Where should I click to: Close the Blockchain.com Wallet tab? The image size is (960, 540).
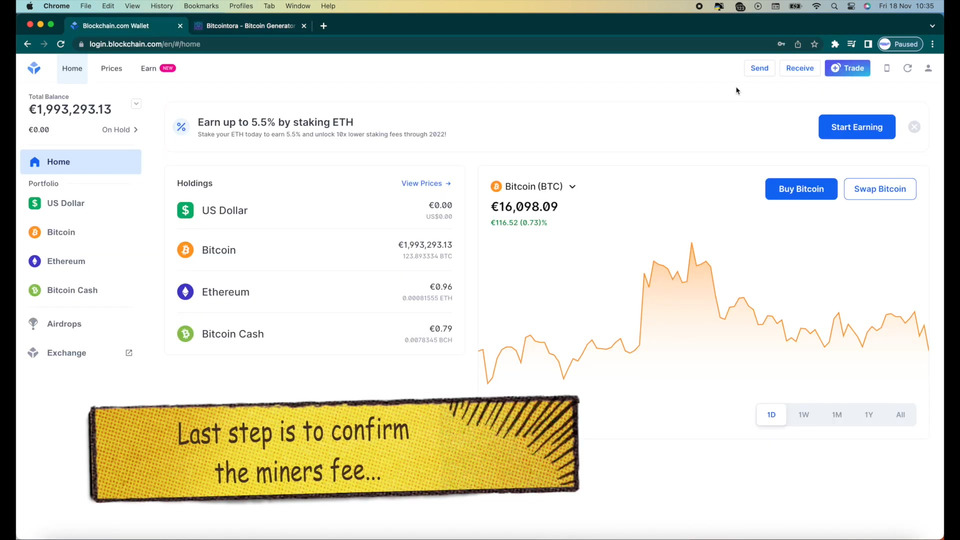180,26
